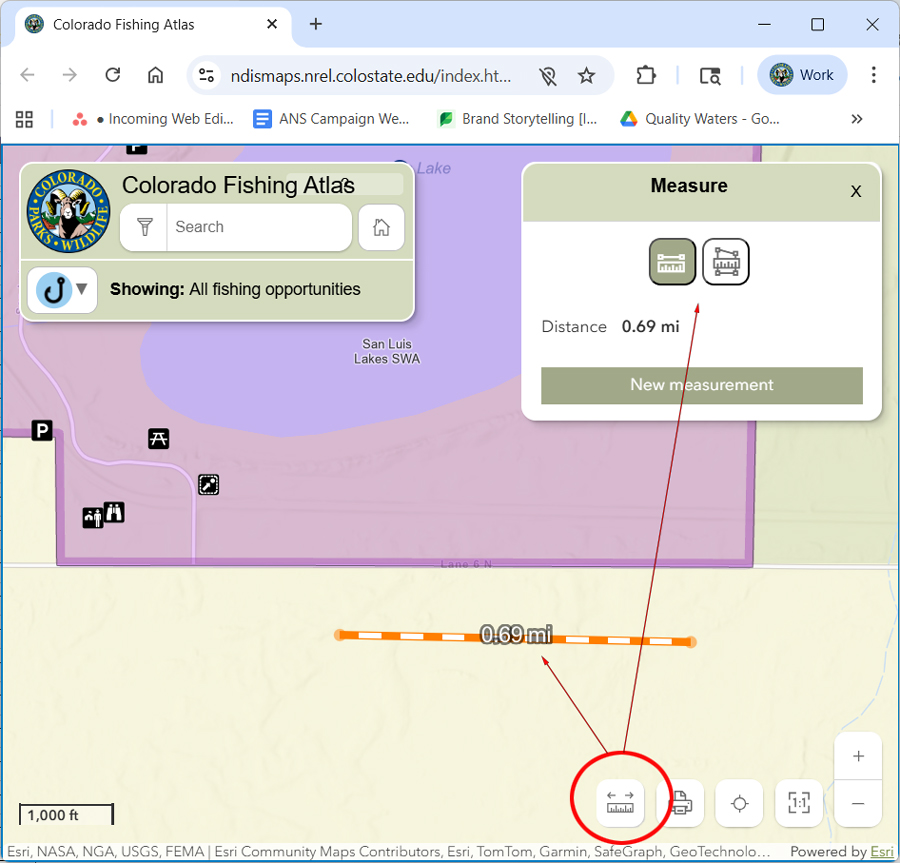The height and width of the screenshot is (863, 900).
Task: Click the parking P icon on map
Action: [x=42, y=431]
